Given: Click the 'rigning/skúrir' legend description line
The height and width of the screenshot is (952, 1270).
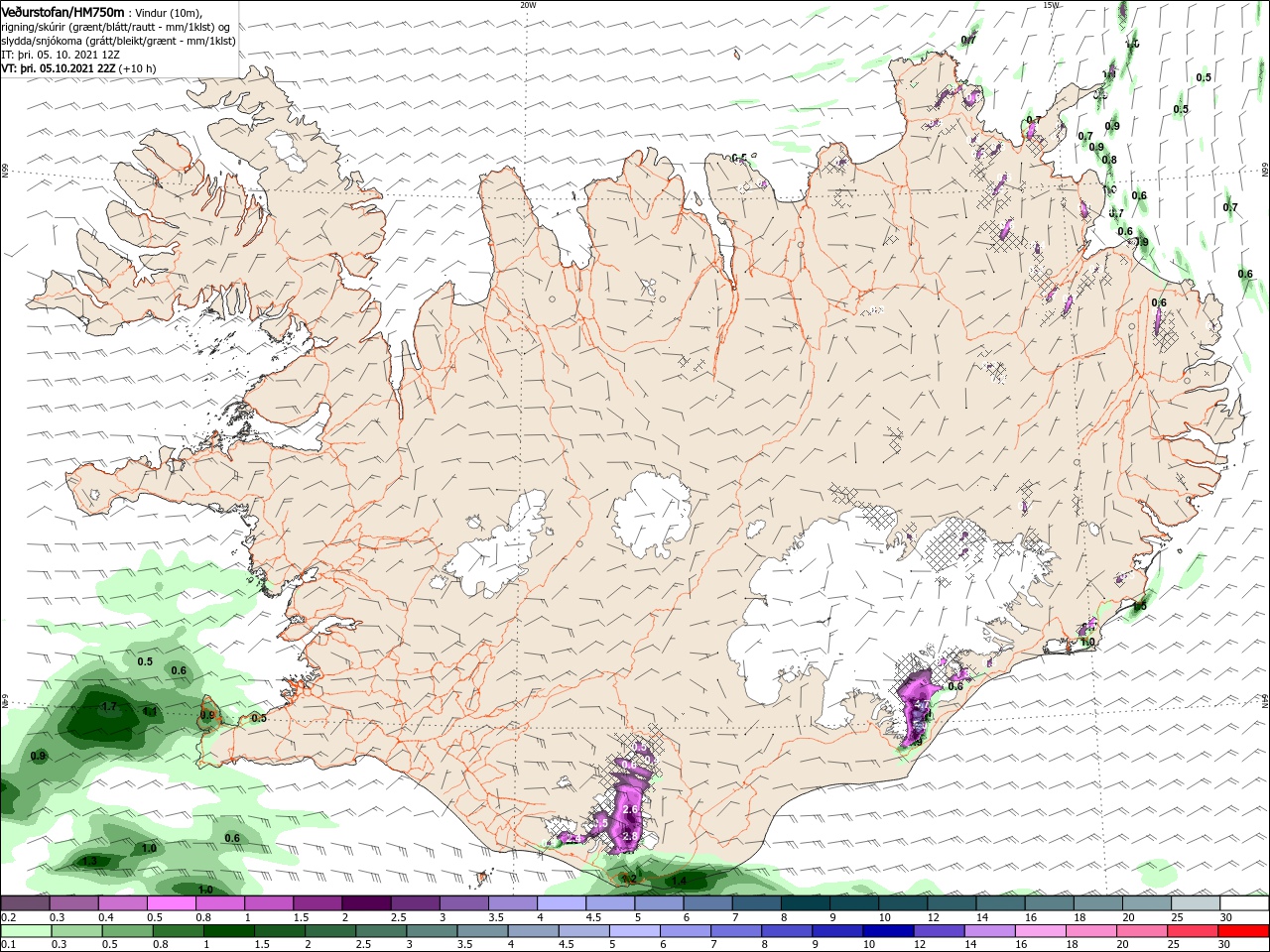Looking at the screenshot, I should pos(115,27).
